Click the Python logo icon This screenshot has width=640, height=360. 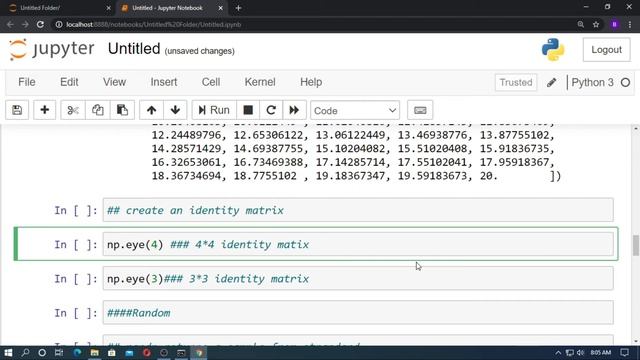[553, 50]
